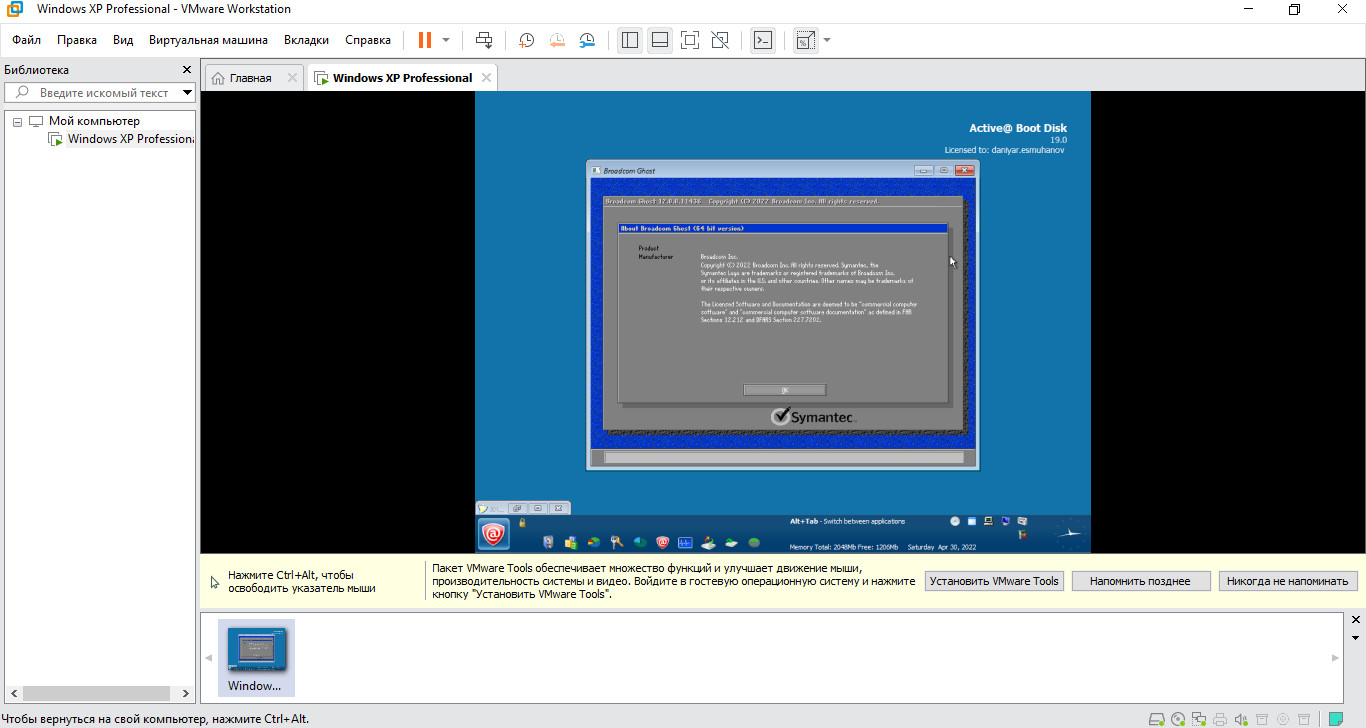Toggle the console view button
Viewport: 1366px width, 728px height.
762,40
